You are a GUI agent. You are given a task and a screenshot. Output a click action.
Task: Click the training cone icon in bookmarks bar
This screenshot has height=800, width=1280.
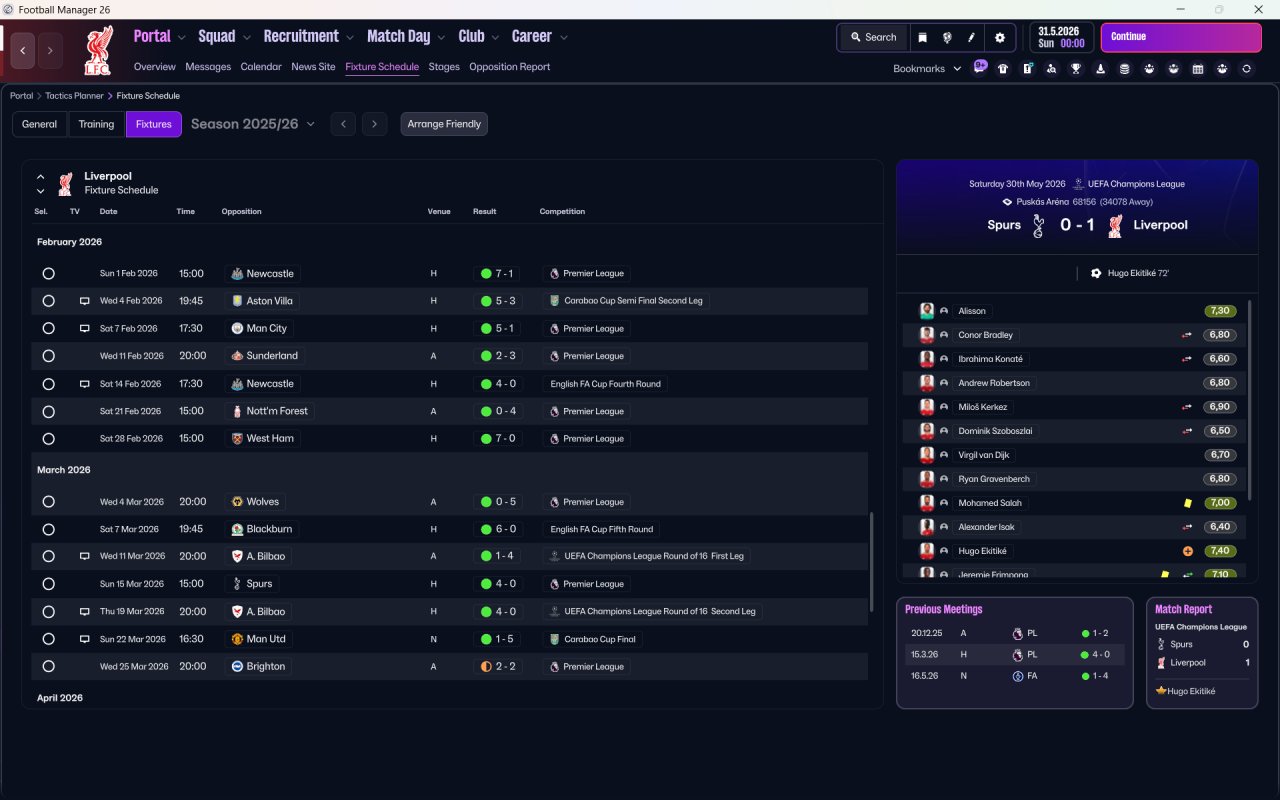coord(1101,69)
